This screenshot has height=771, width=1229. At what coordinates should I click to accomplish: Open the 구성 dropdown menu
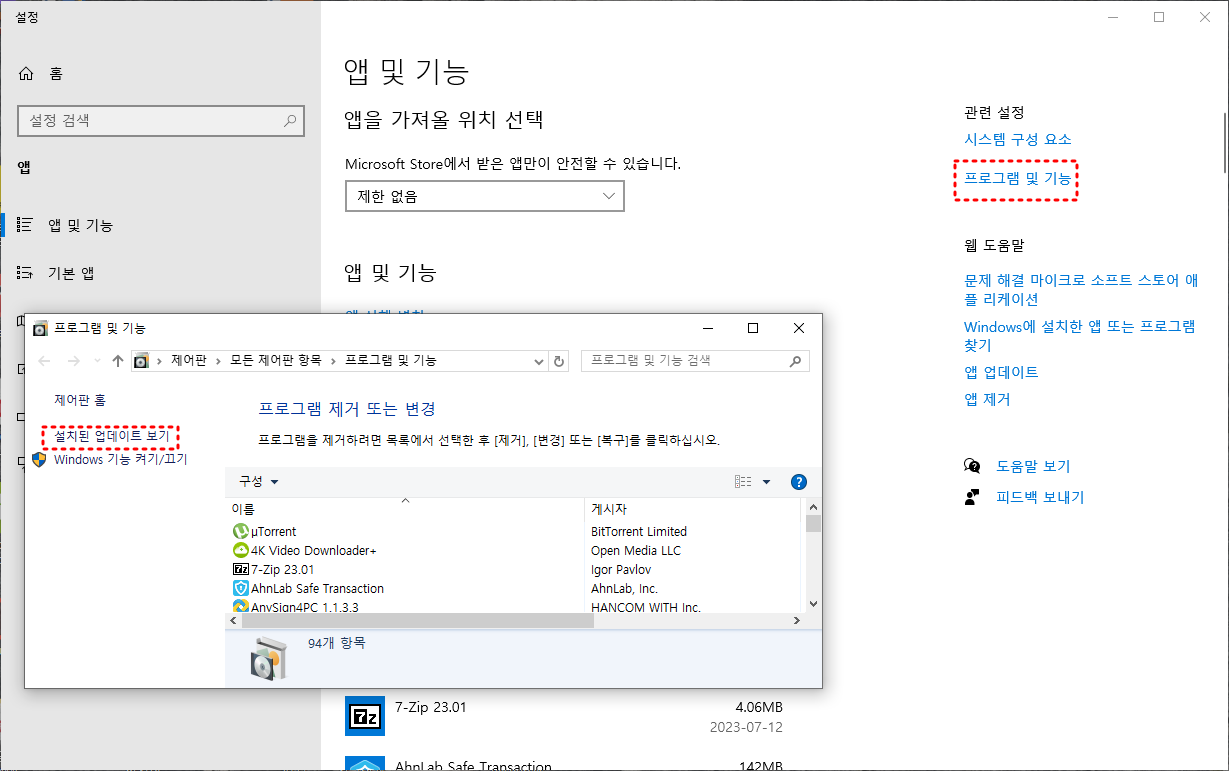tap(259, 481)
